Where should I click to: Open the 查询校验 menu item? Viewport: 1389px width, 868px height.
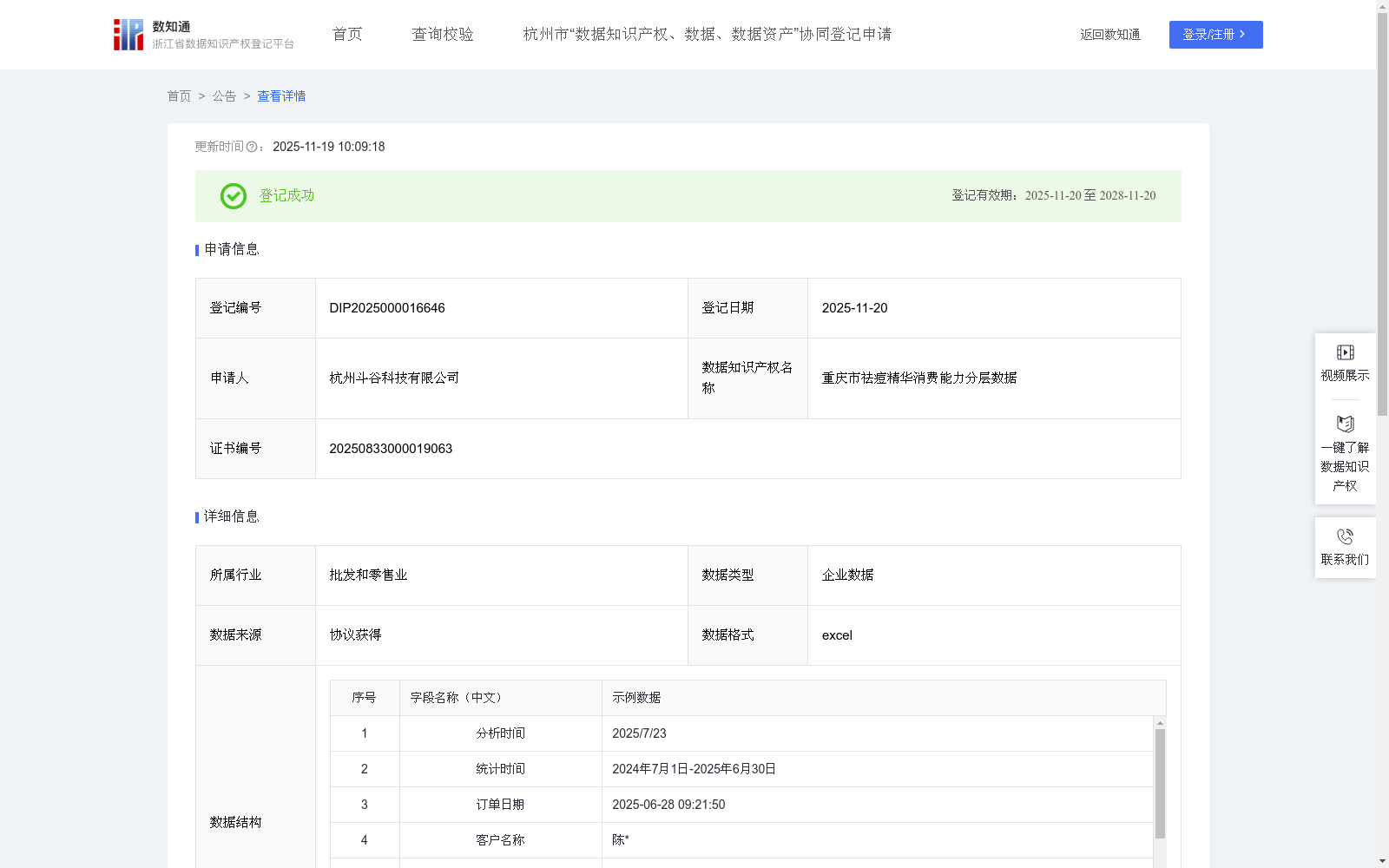point(442,34)
